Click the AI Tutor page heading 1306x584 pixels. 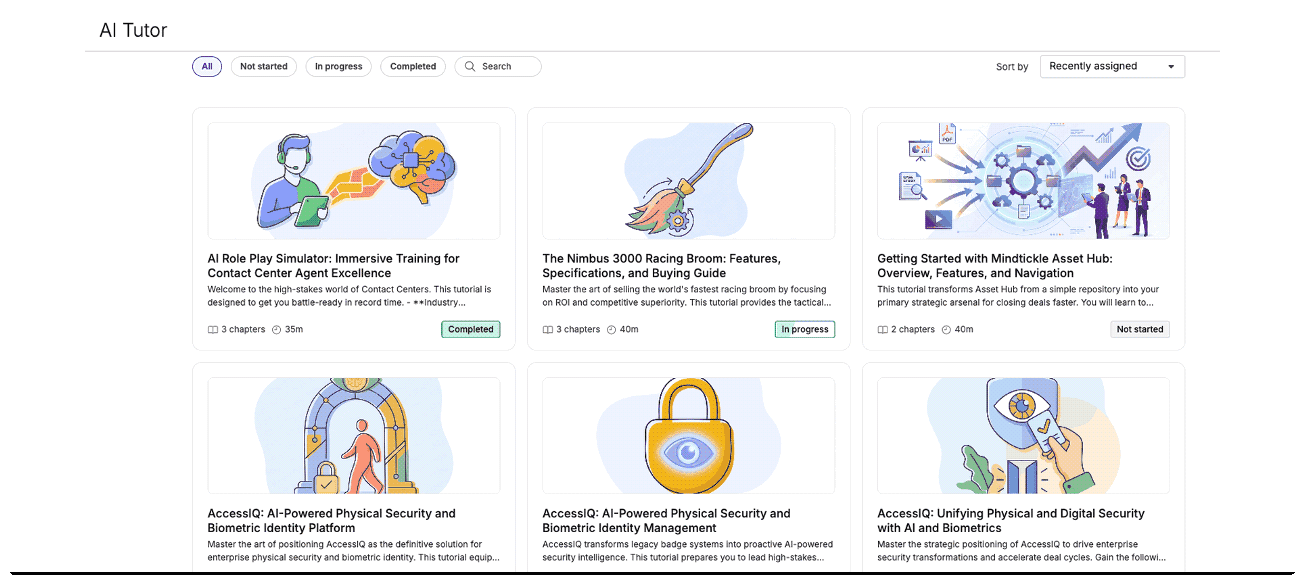click(133, 30)
